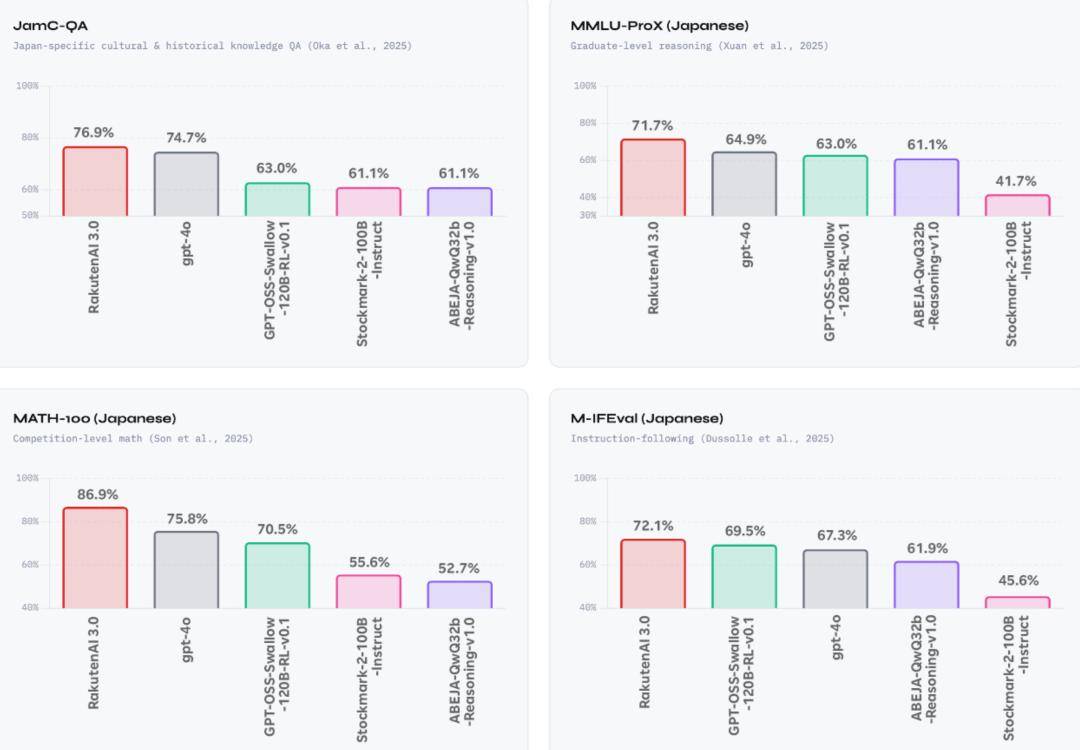1080x750 pixels.
Task: Select the 69.5% GPT-OSS-Swallow bar in M-IFEval
Action: (x=744, y=577)
